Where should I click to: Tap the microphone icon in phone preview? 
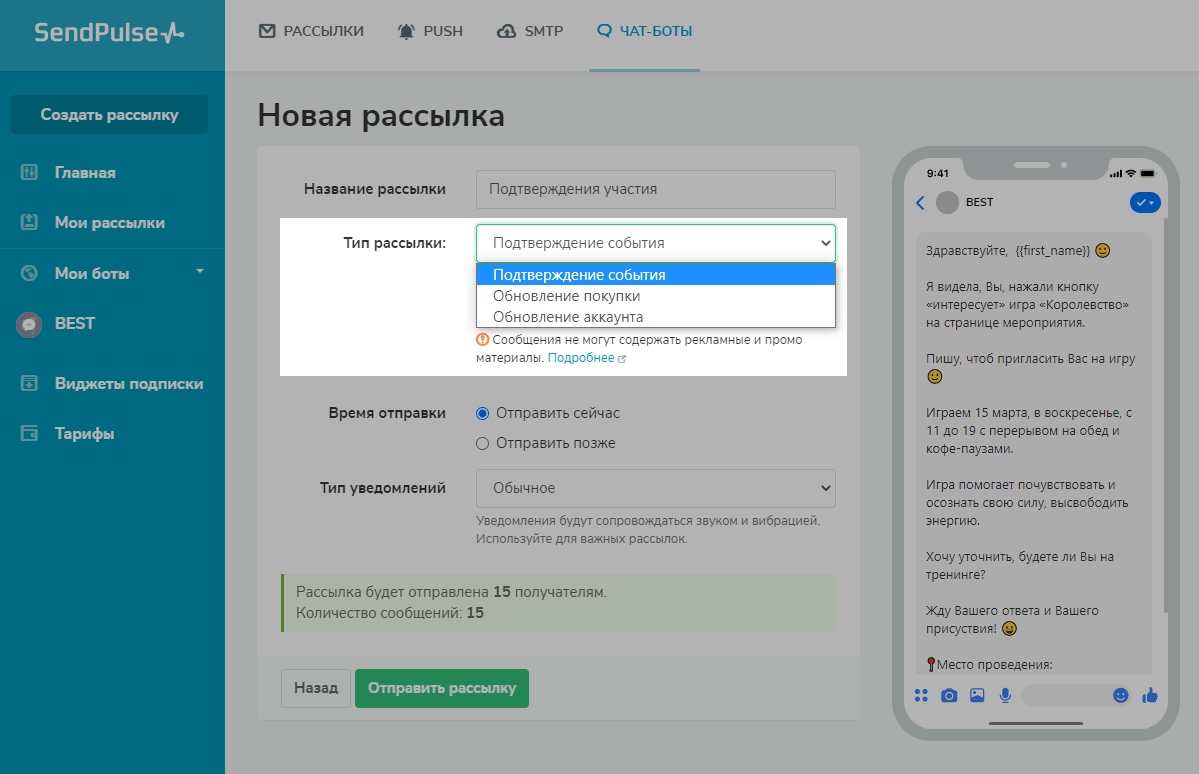tap(1004, 695)
